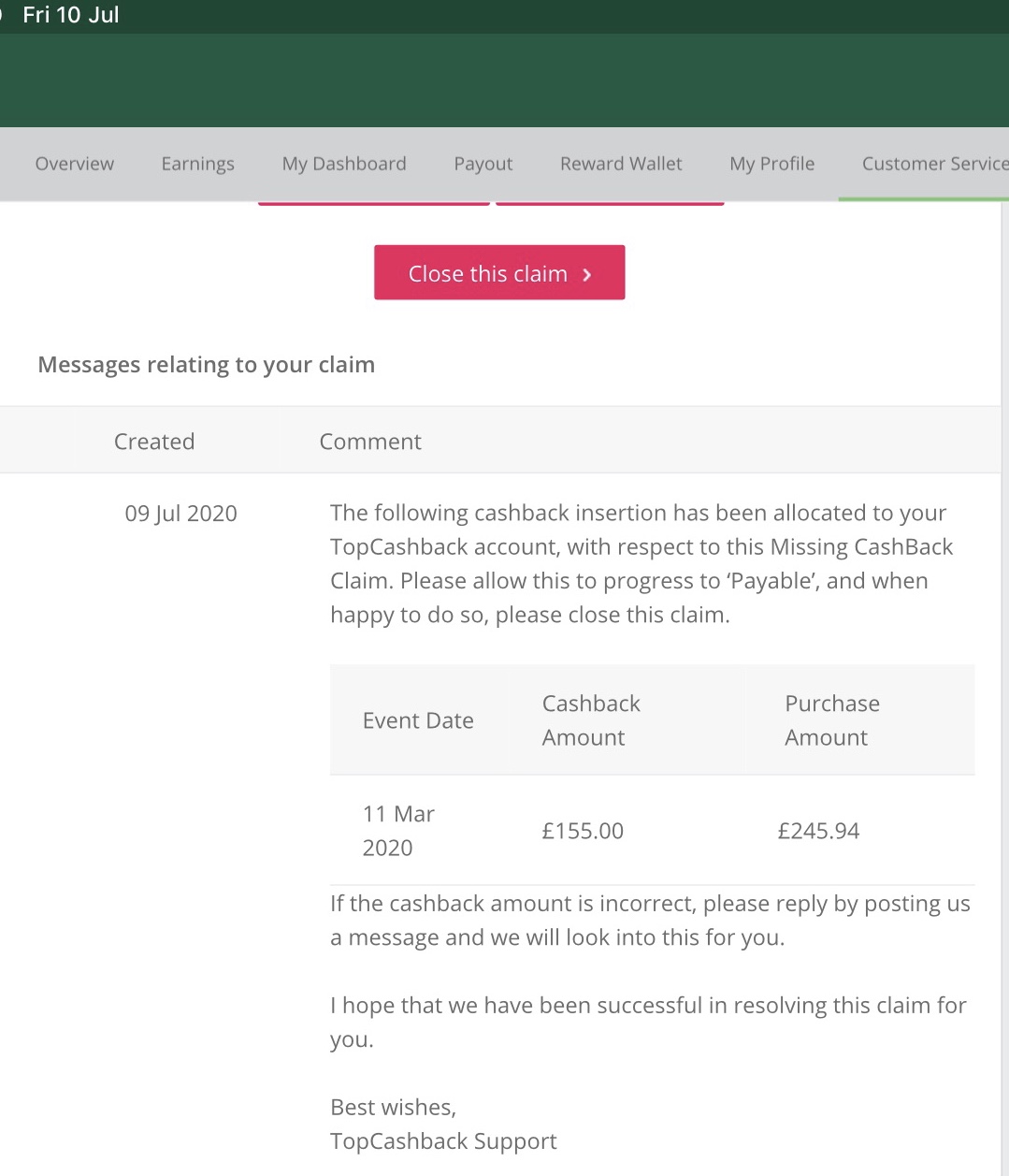Click the Messages relating to your claim heading
1009x1176 pixels.
[206, 365]
